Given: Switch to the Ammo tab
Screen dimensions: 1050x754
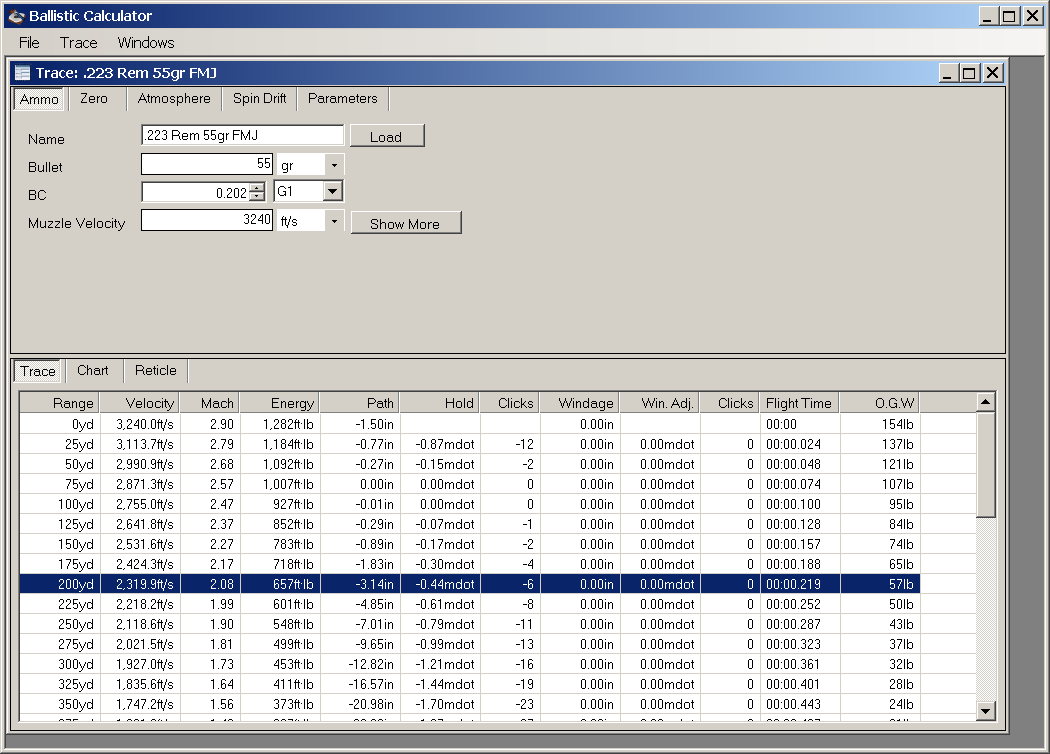Looking at the screenshot, I should [39, 99].
